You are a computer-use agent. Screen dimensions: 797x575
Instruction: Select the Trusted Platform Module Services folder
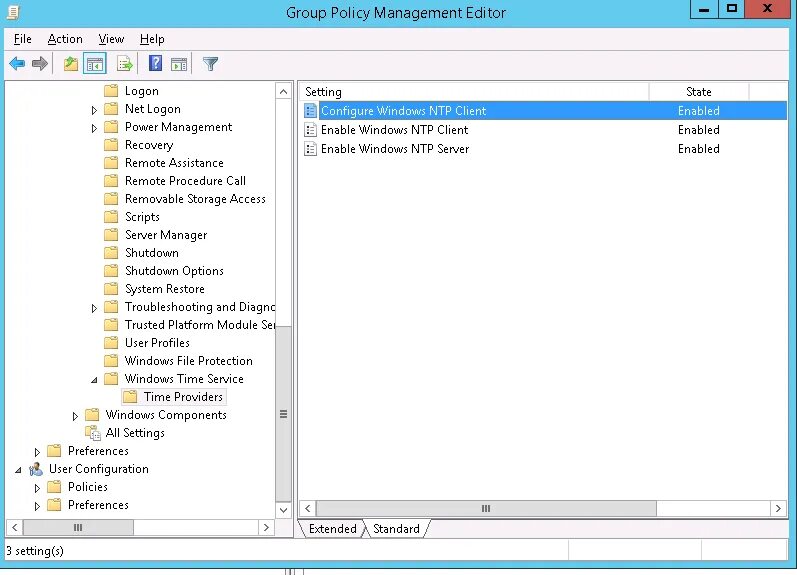tap(200, 324)
